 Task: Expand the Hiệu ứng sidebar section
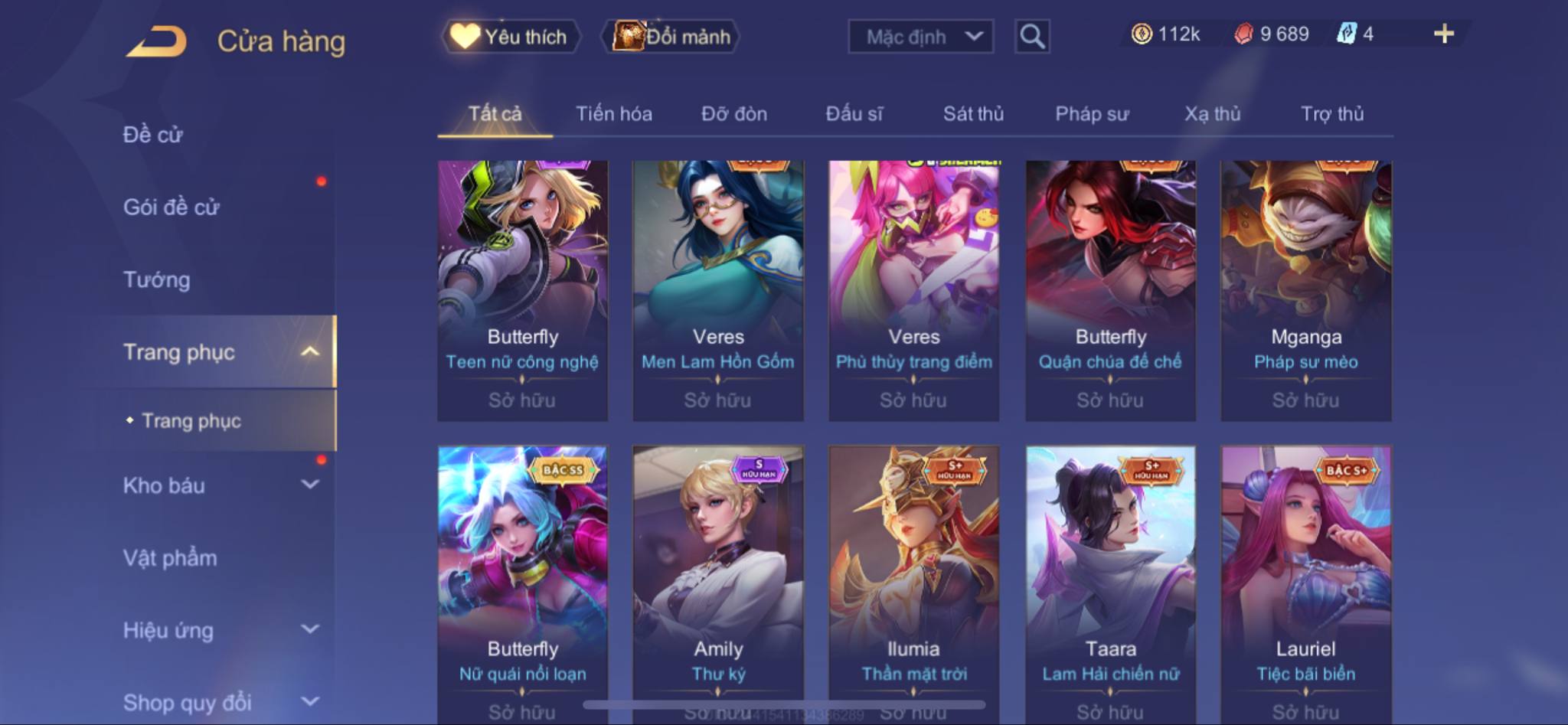[x=310, y=629]
